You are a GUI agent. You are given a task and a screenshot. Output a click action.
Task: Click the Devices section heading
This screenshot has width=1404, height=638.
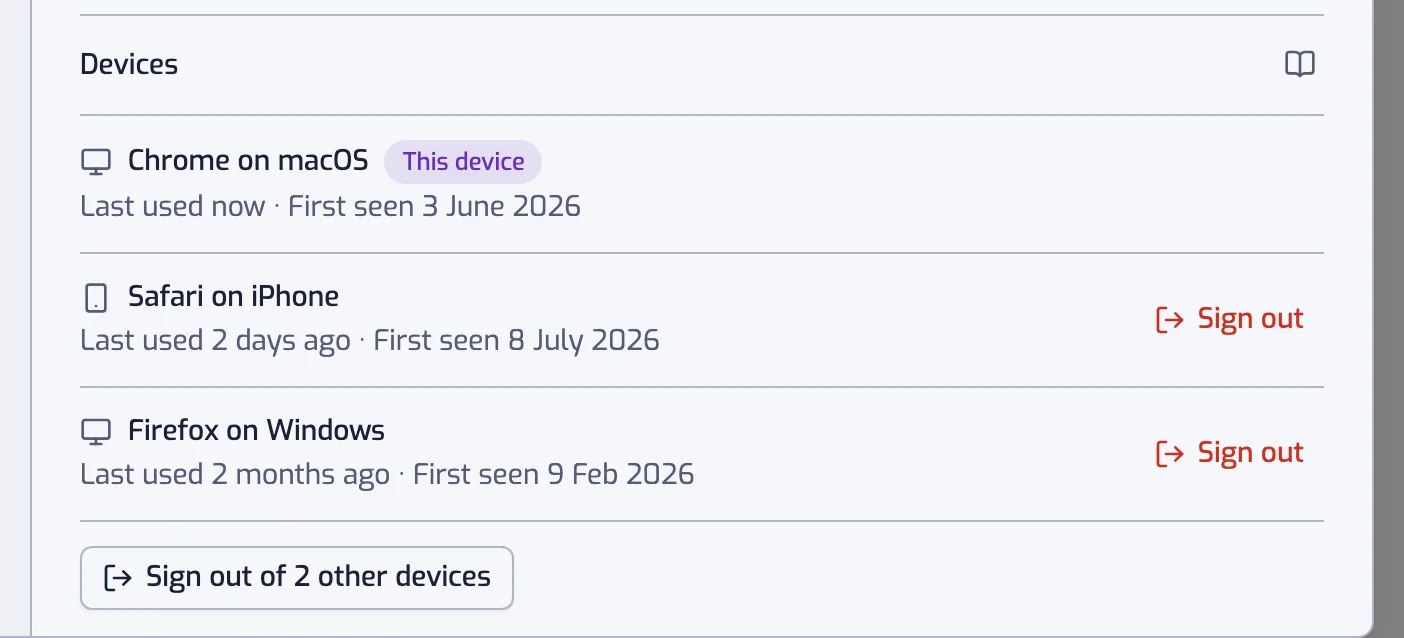click(x=129, y=65)
